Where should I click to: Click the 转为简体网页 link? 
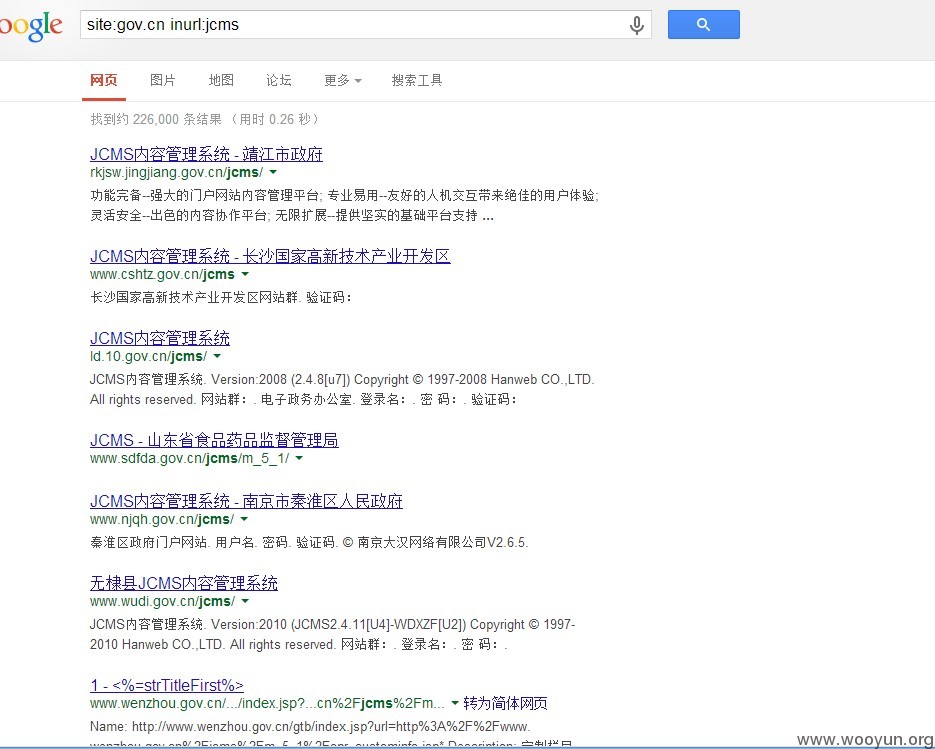[506, 703]
